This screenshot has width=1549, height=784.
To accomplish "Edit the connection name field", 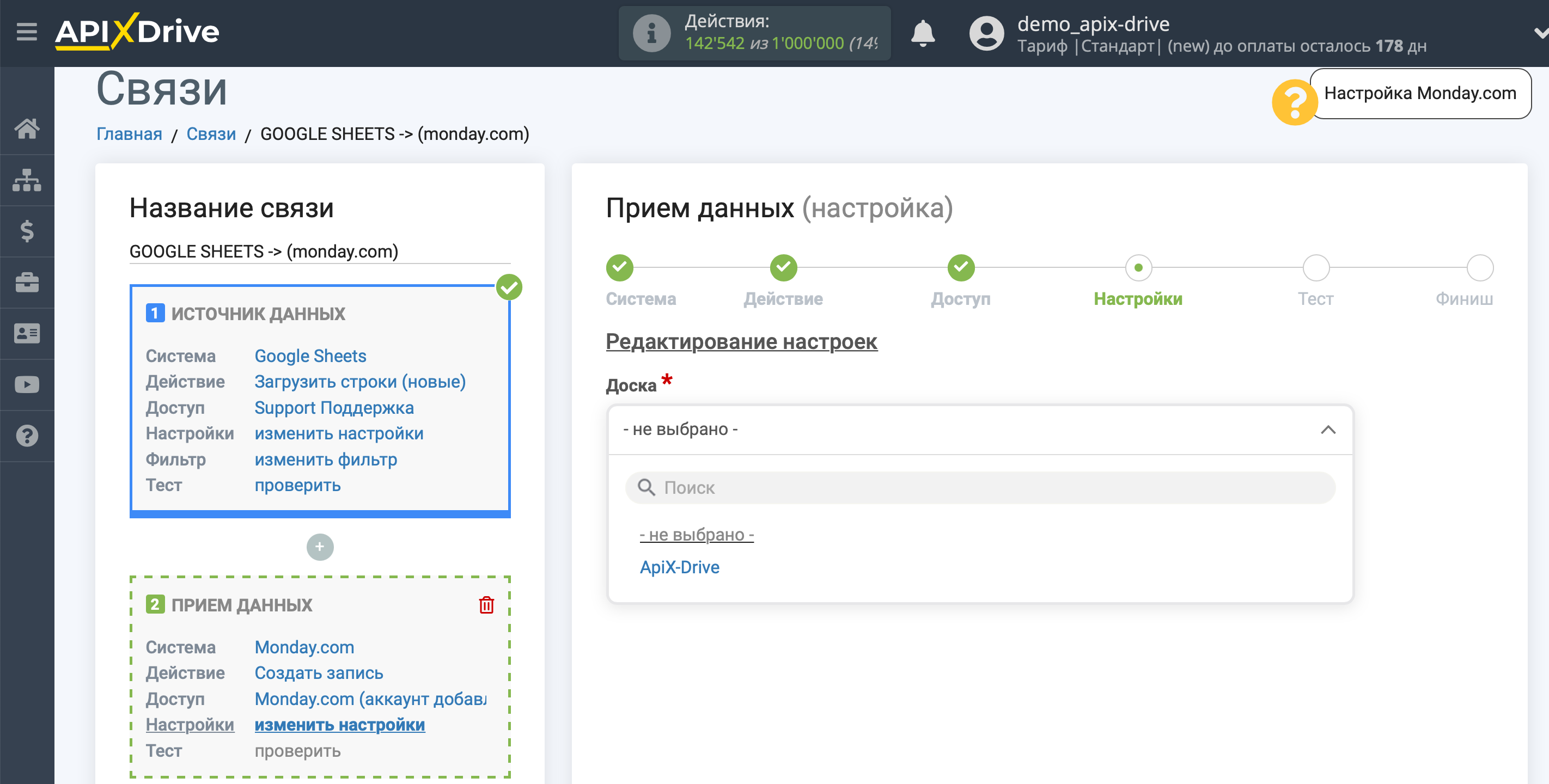I will tap(320, 252).
